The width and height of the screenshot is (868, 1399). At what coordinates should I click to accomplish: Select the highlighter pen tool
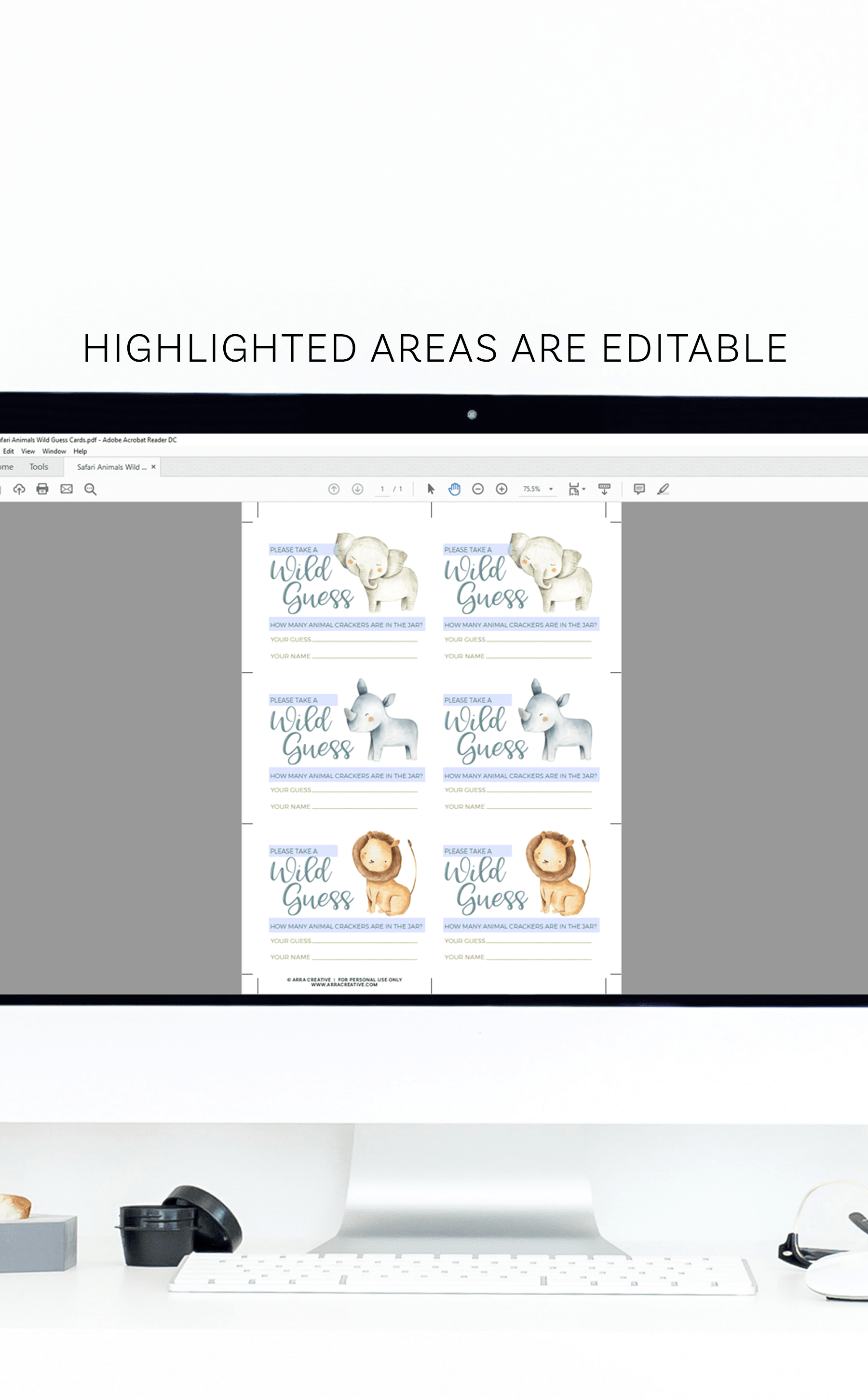[x=663, y=489]
